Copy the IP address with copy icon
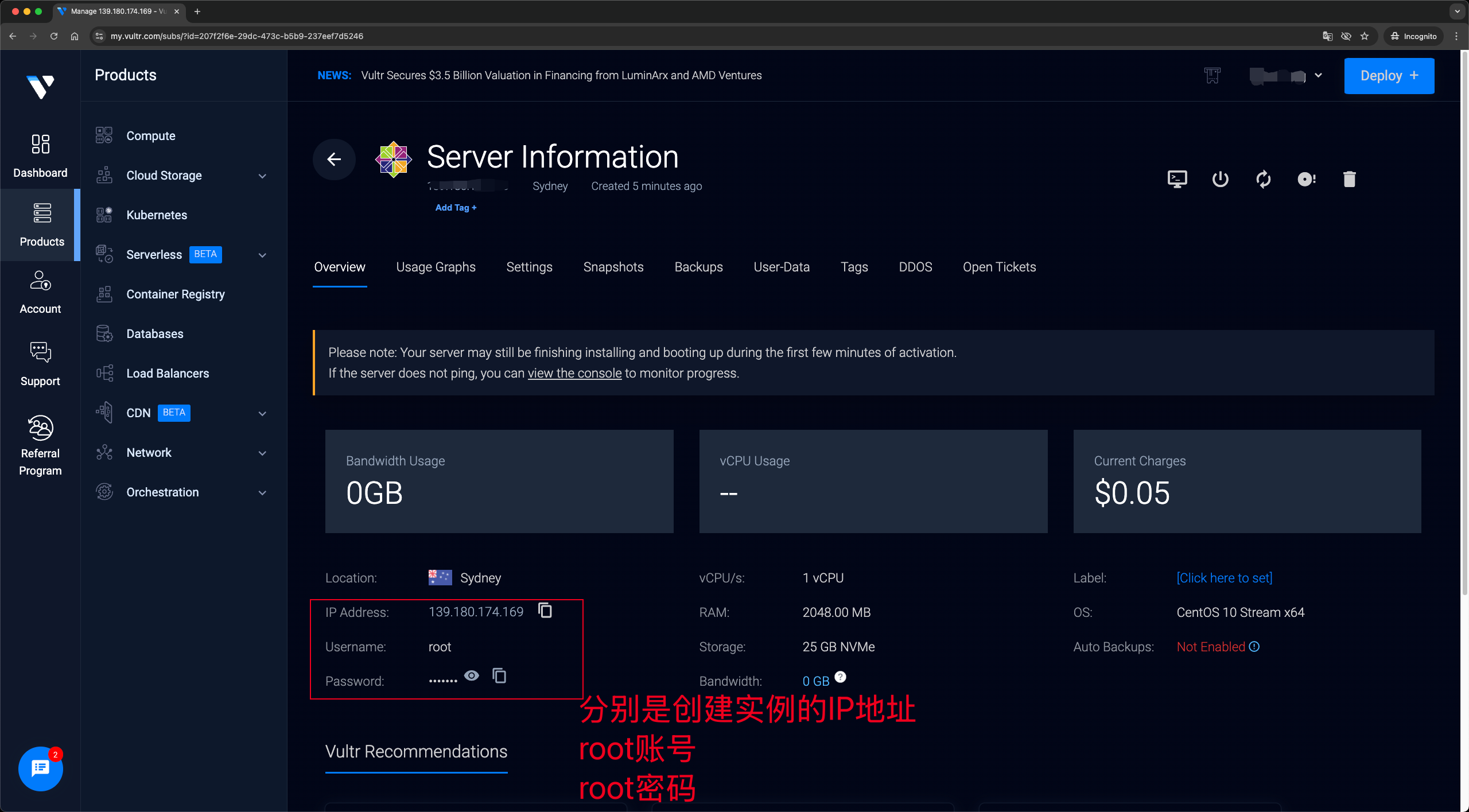The height and width of the screenshot is (812, 1469). (x=545, y=611)
